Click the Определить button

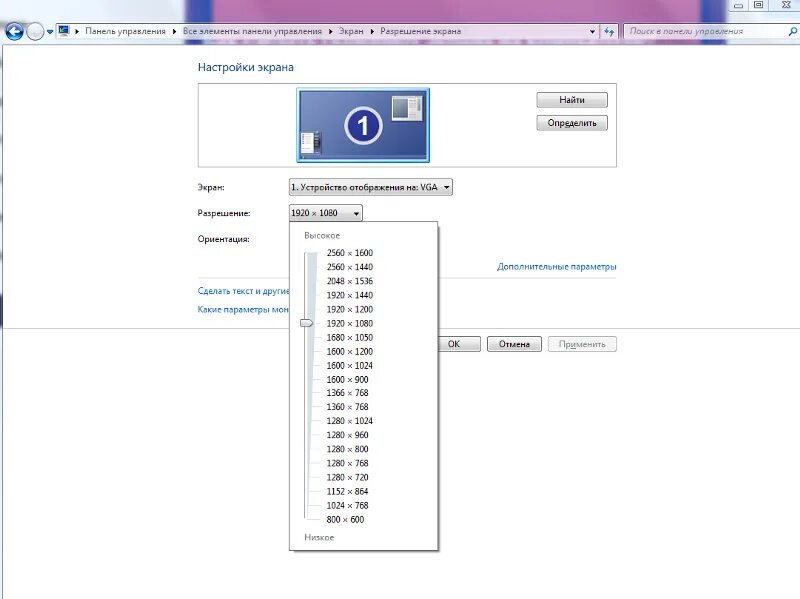pos(572,123)
